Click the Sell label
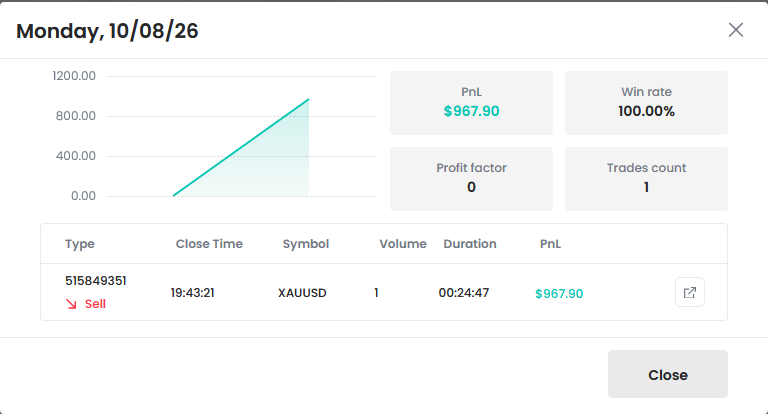This screenshot has height=414, width=768. pos(95,304)
